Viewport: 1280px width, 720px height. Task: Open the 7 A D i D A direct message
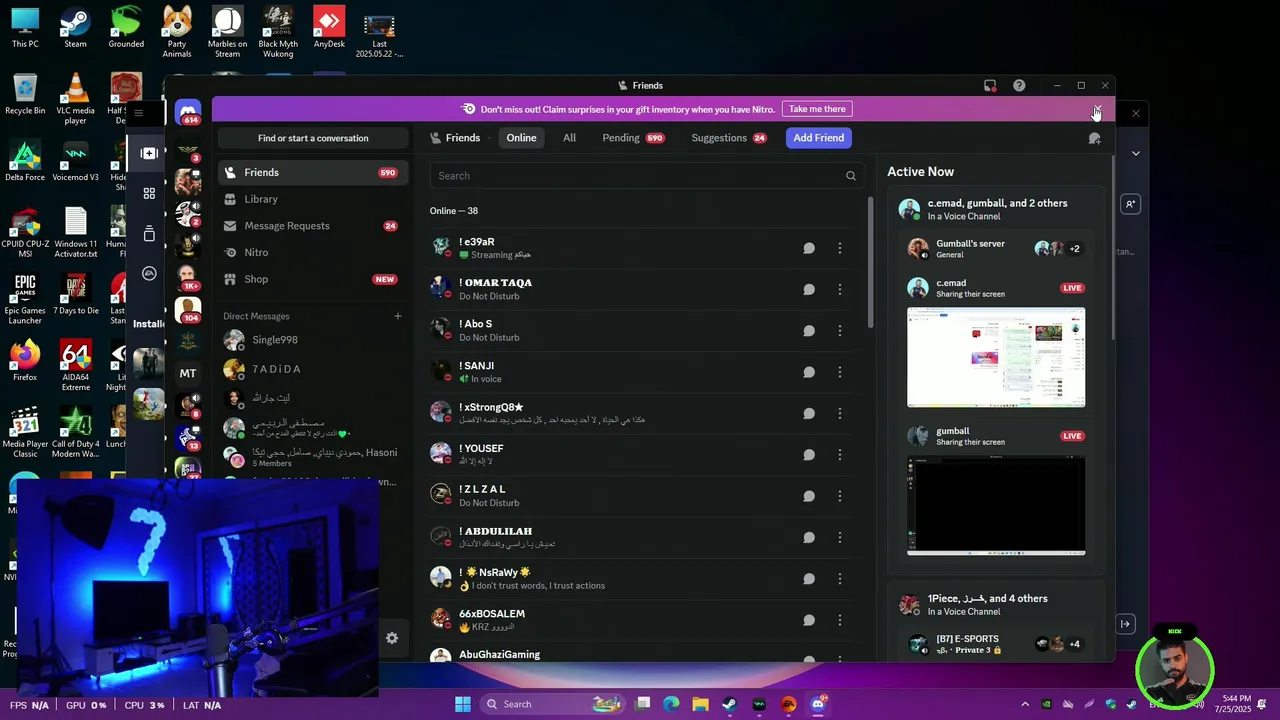[313, 369]
